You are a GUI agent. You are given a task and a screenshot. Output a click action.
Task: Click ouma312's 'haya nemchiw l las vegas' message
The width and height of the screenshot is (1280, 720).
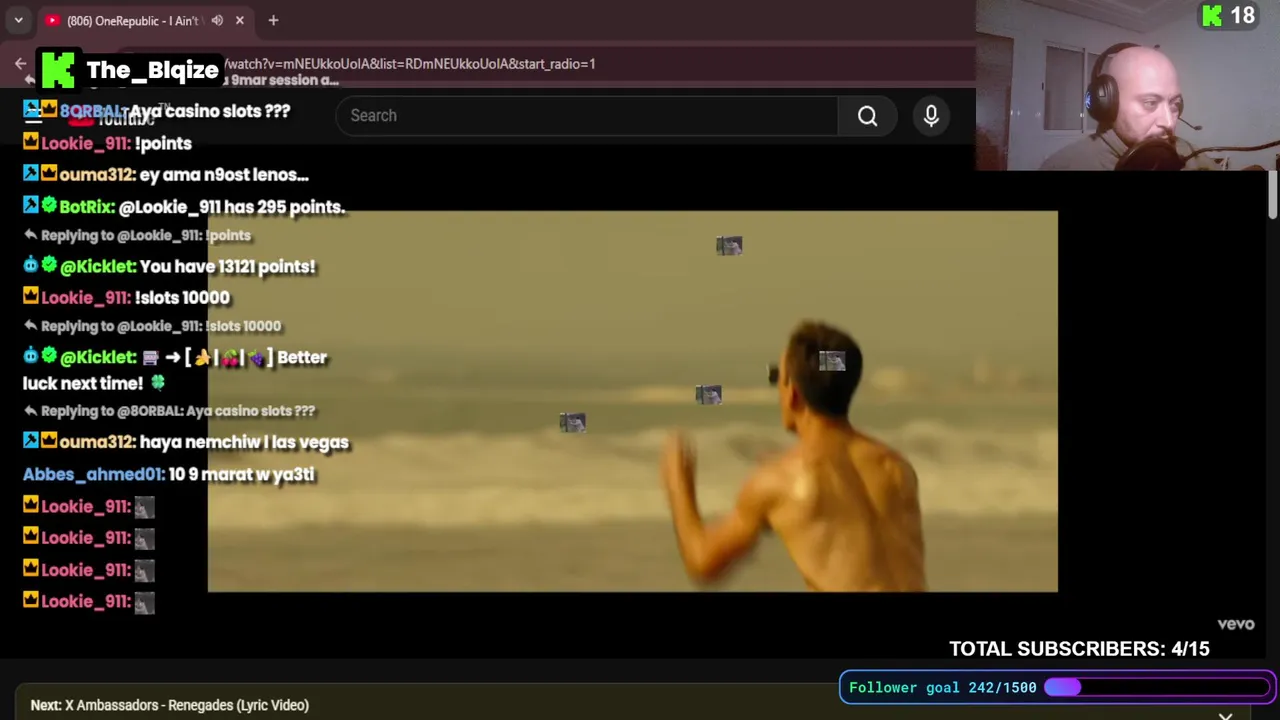(244, 442)
